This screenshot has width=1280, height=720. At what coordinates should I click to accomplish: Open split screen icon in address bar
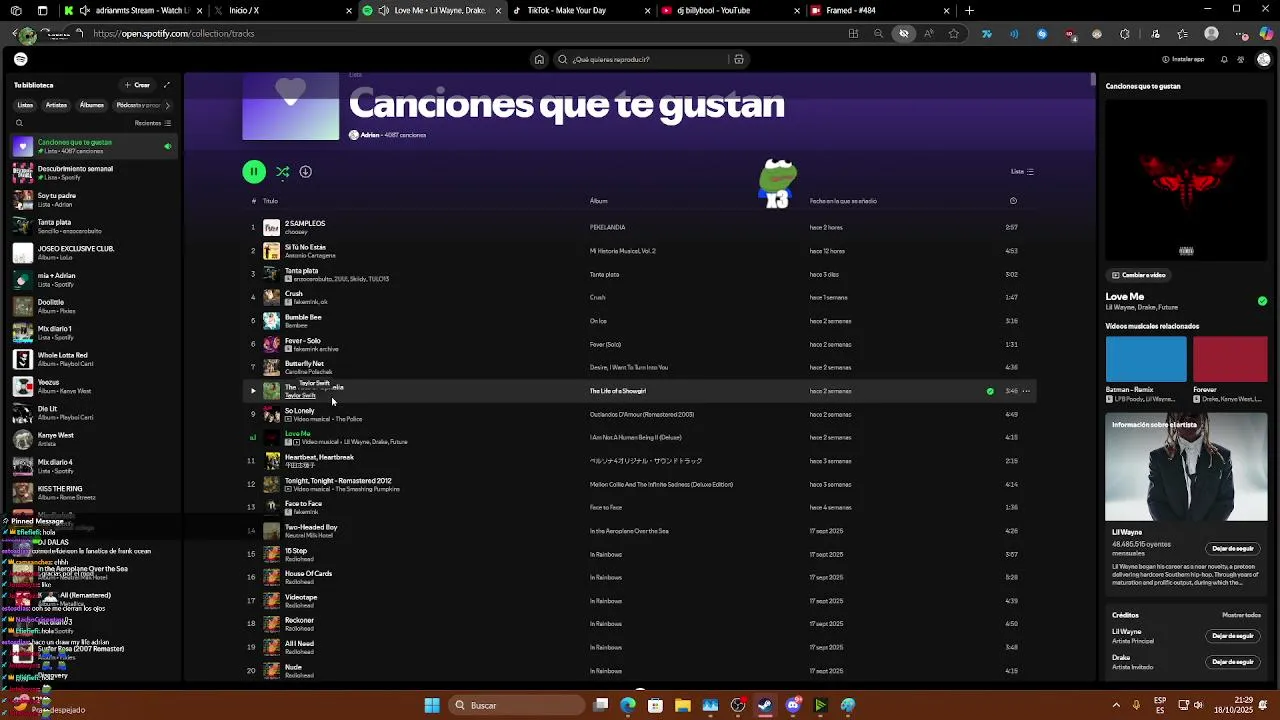[x=853, y=33]
